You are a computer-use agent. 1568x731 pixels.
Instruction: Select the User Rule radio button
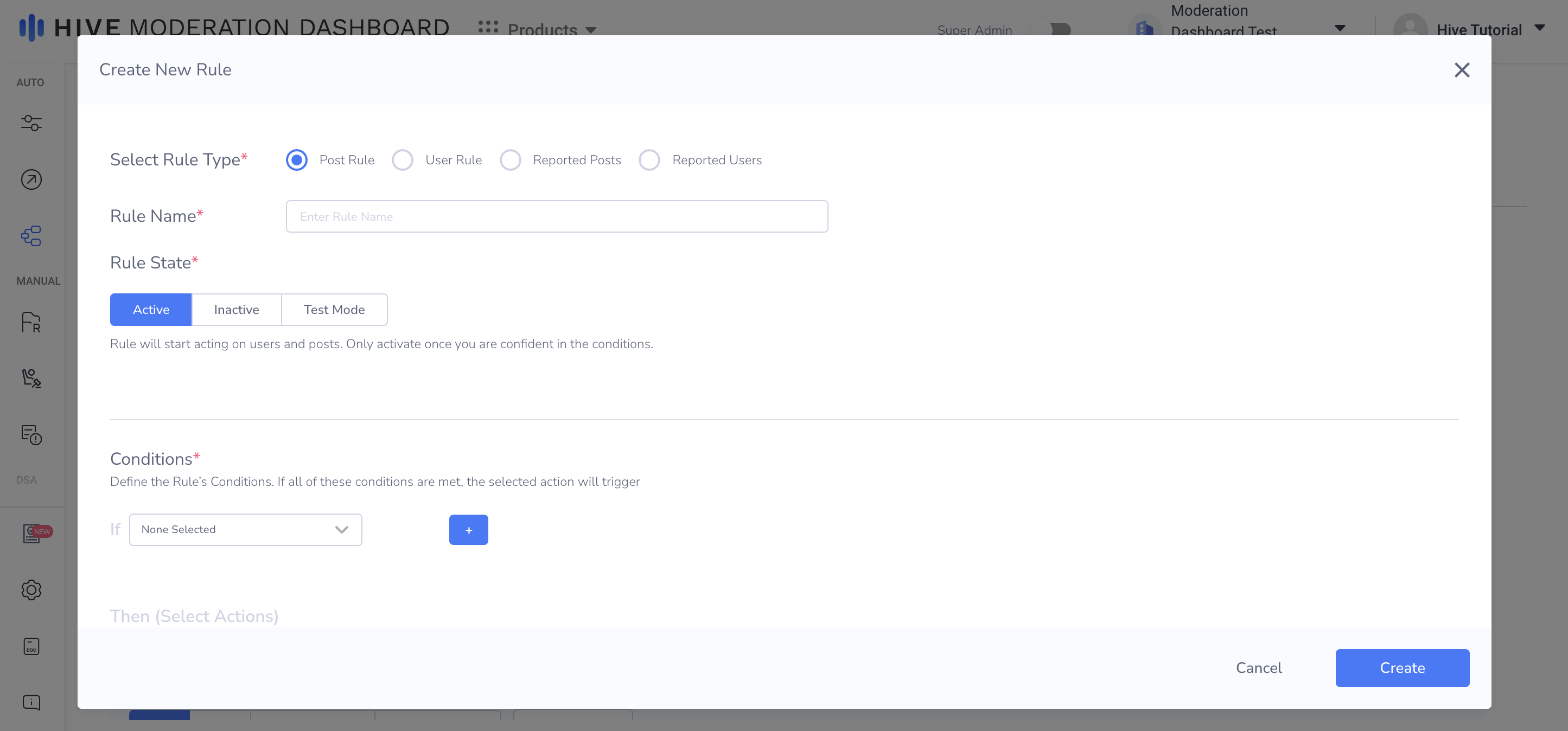coord(403,160)
